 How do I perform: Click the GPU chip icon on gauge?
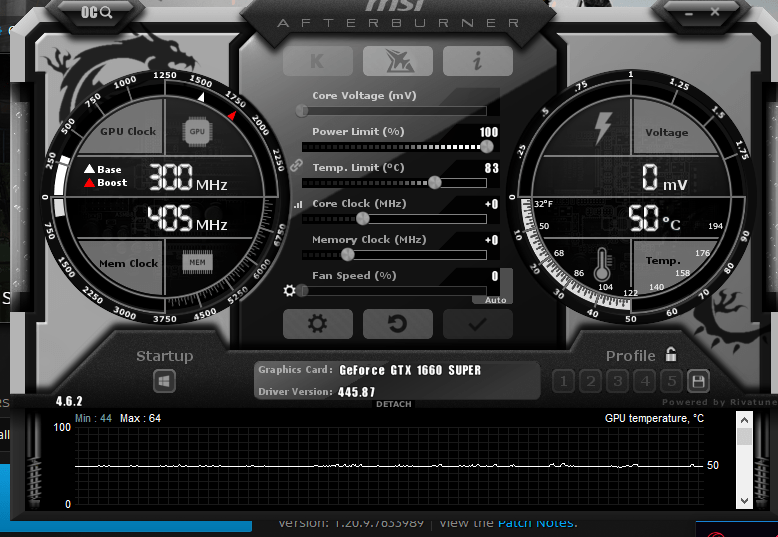tap(197, 132)
